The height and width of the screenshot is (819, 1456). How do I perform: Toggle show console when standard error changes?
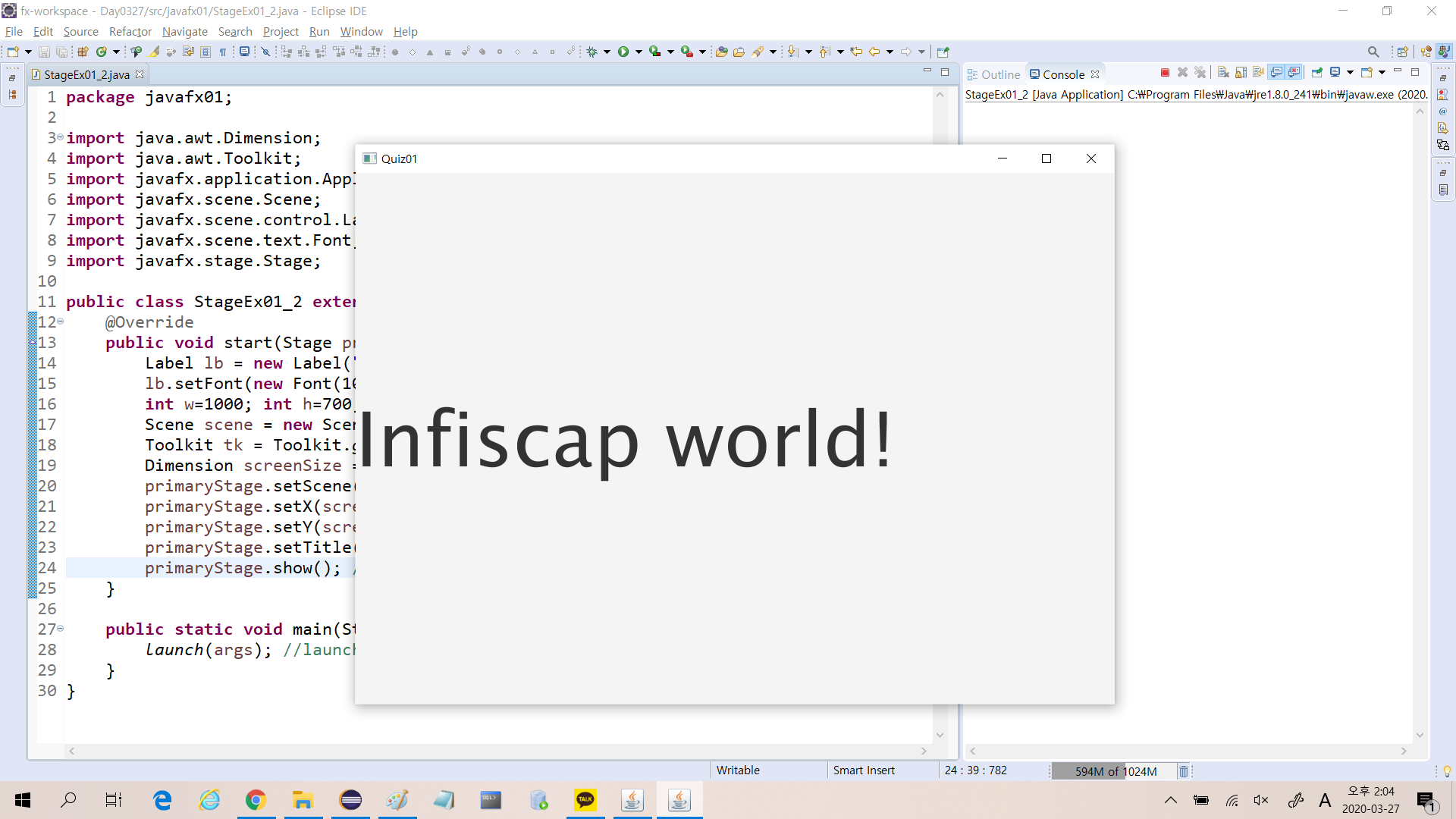(1294, 73)
